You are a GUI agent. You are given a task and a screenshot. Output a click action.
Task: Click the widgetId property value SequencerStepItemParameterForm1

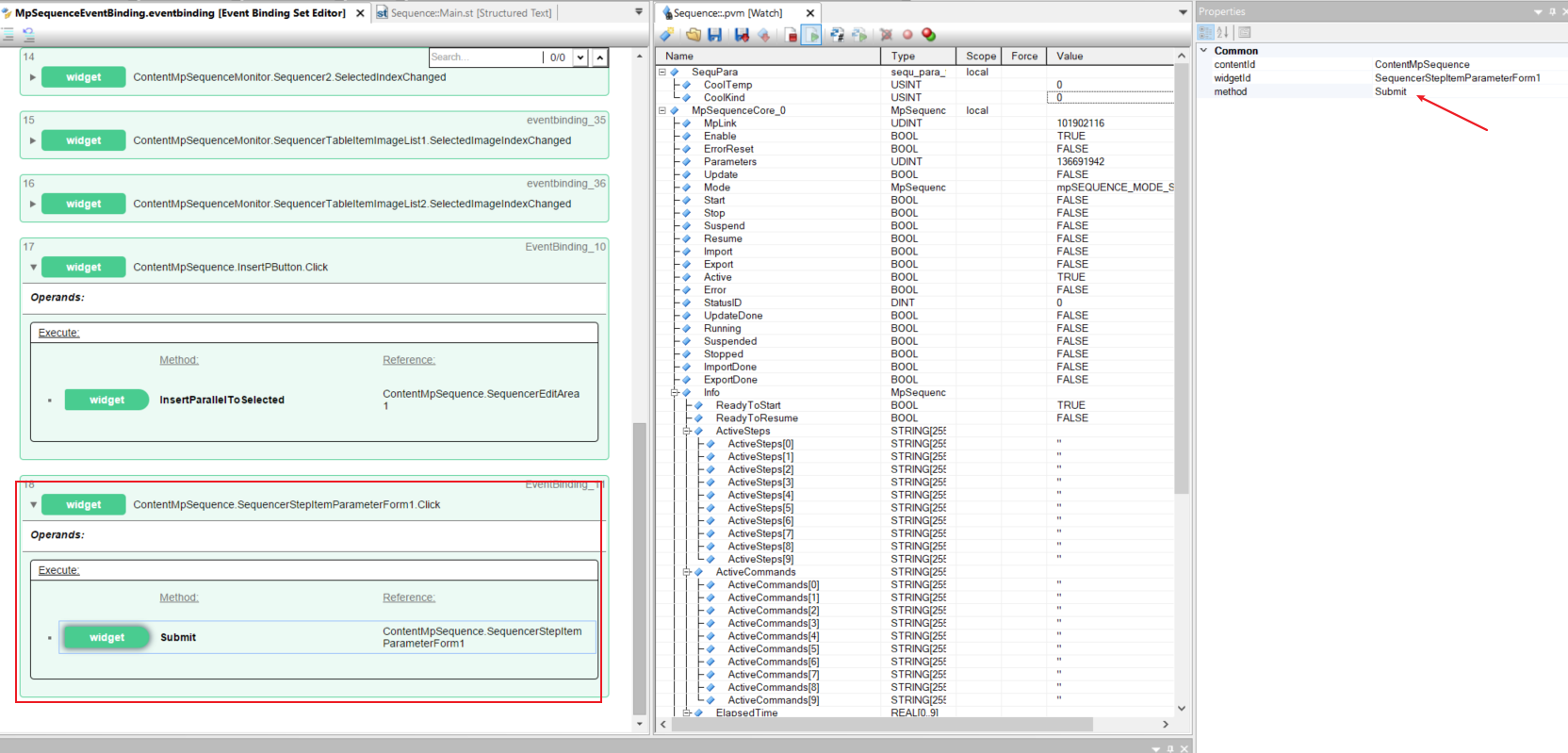click(1457, 78)
